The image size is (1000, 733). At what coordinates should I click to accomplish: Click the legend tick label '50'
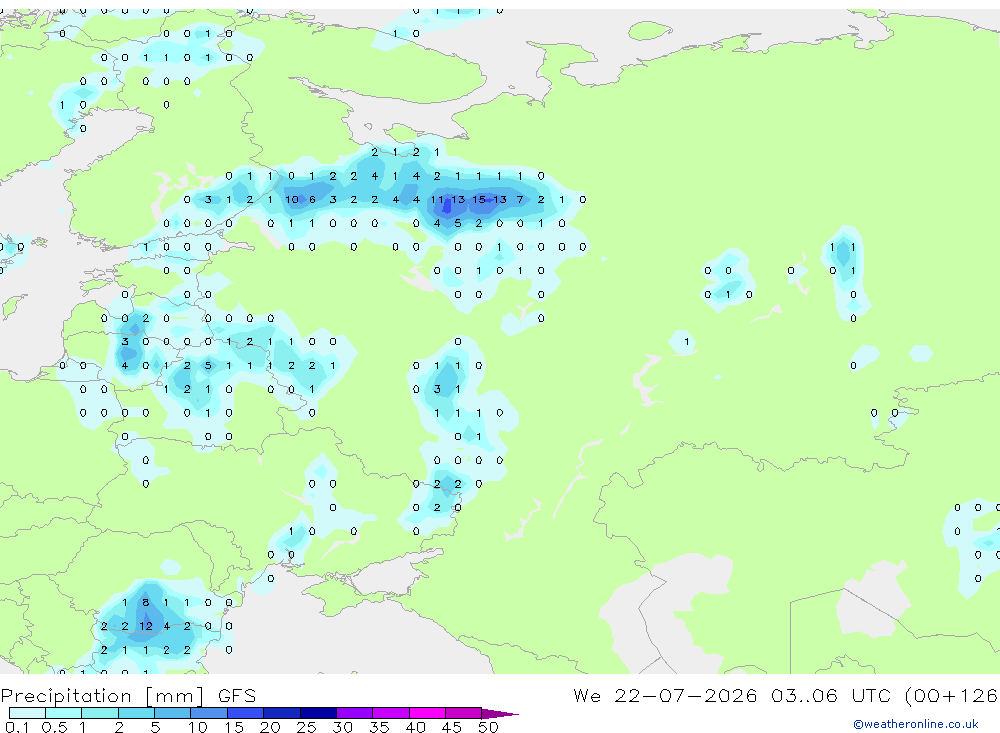pos(488,727)
